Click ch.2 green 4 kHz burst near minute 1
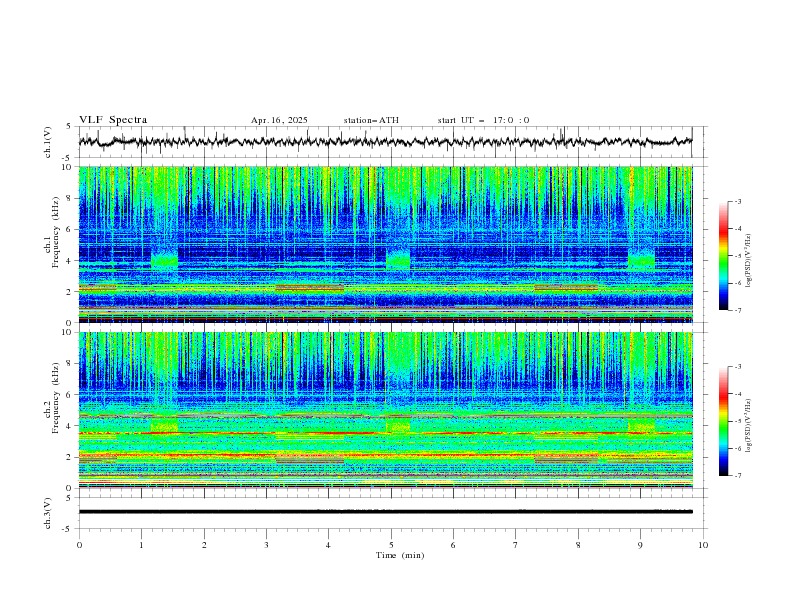This screenshot has height=612, width=792. [x=164, y=424]
